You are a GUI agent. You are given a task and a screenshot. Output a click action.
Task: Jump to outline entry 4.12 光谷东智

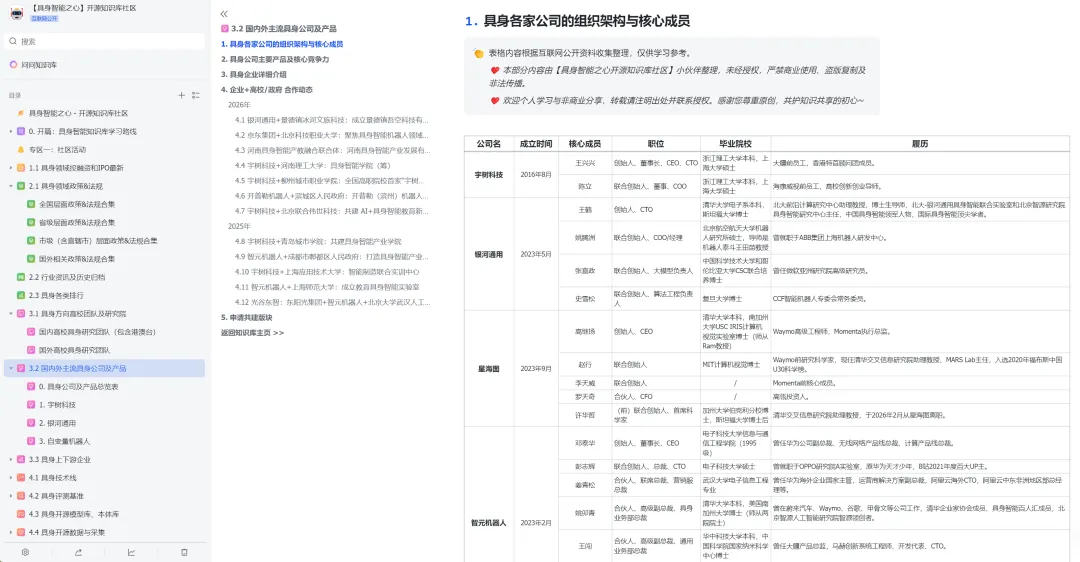[x=333, y=302]
